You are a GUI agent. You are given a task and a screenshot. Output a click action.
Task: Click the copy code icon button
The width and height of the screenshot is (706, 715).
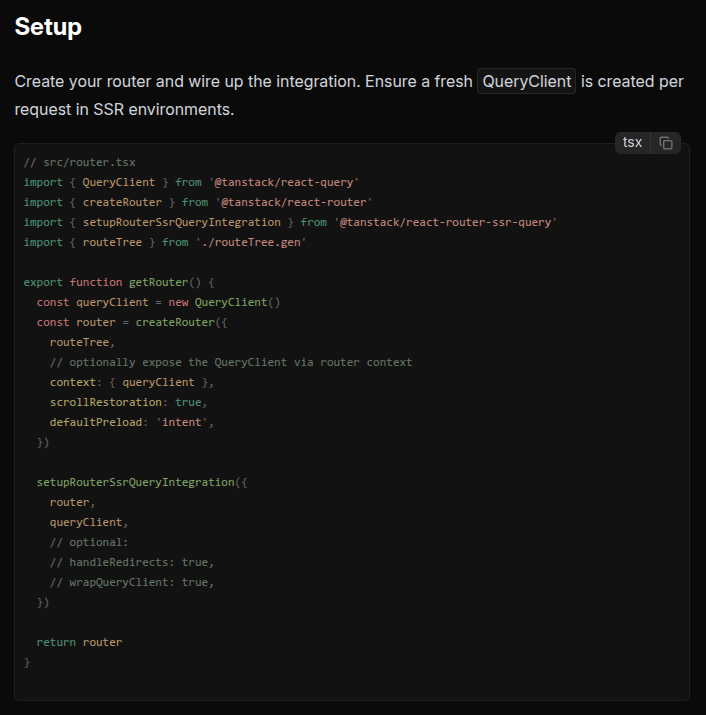666,143
